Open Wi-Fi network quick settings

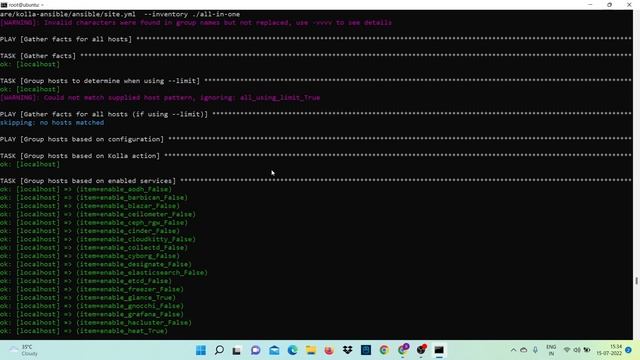pos(567,350)
